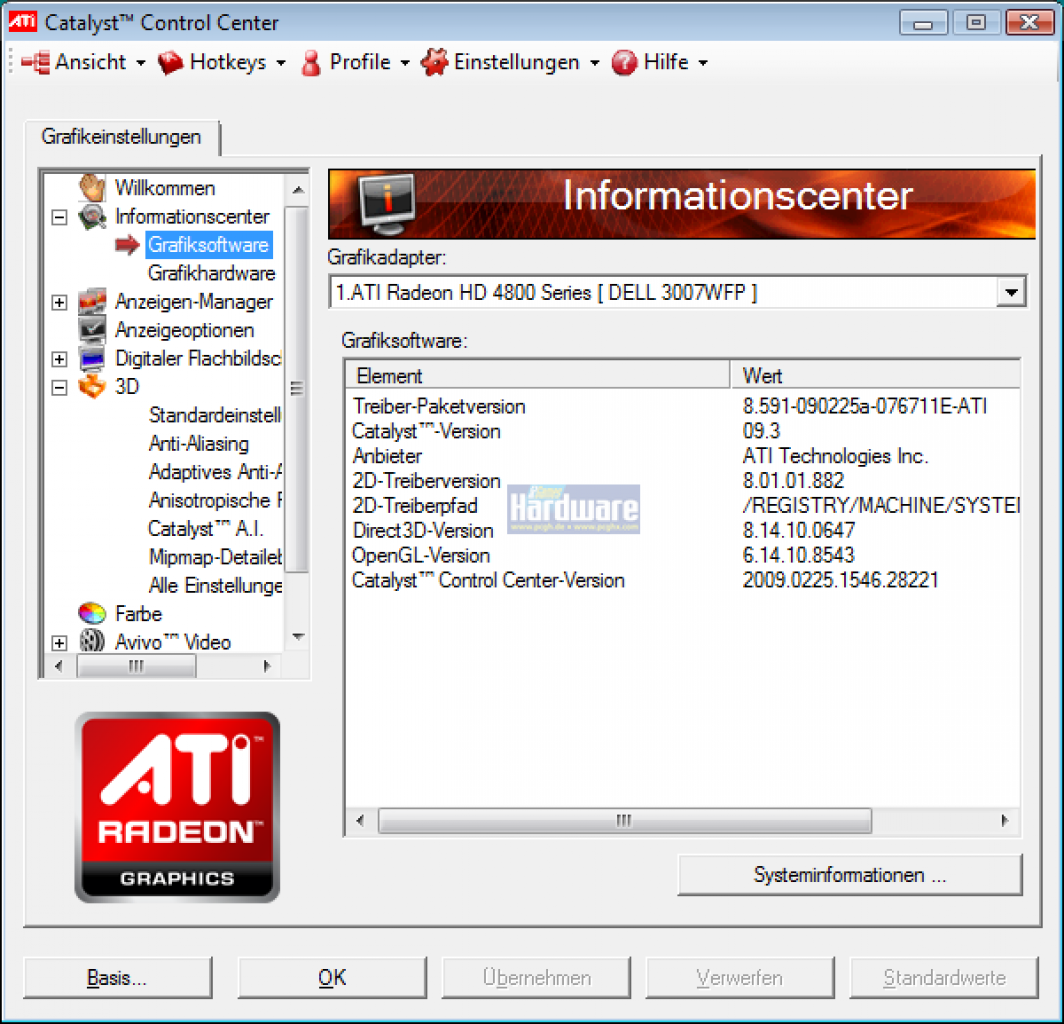The height and width of the screenshot is (1024, 1064).
Task: Click the Einstellungen gear icon
Action: 434,62
